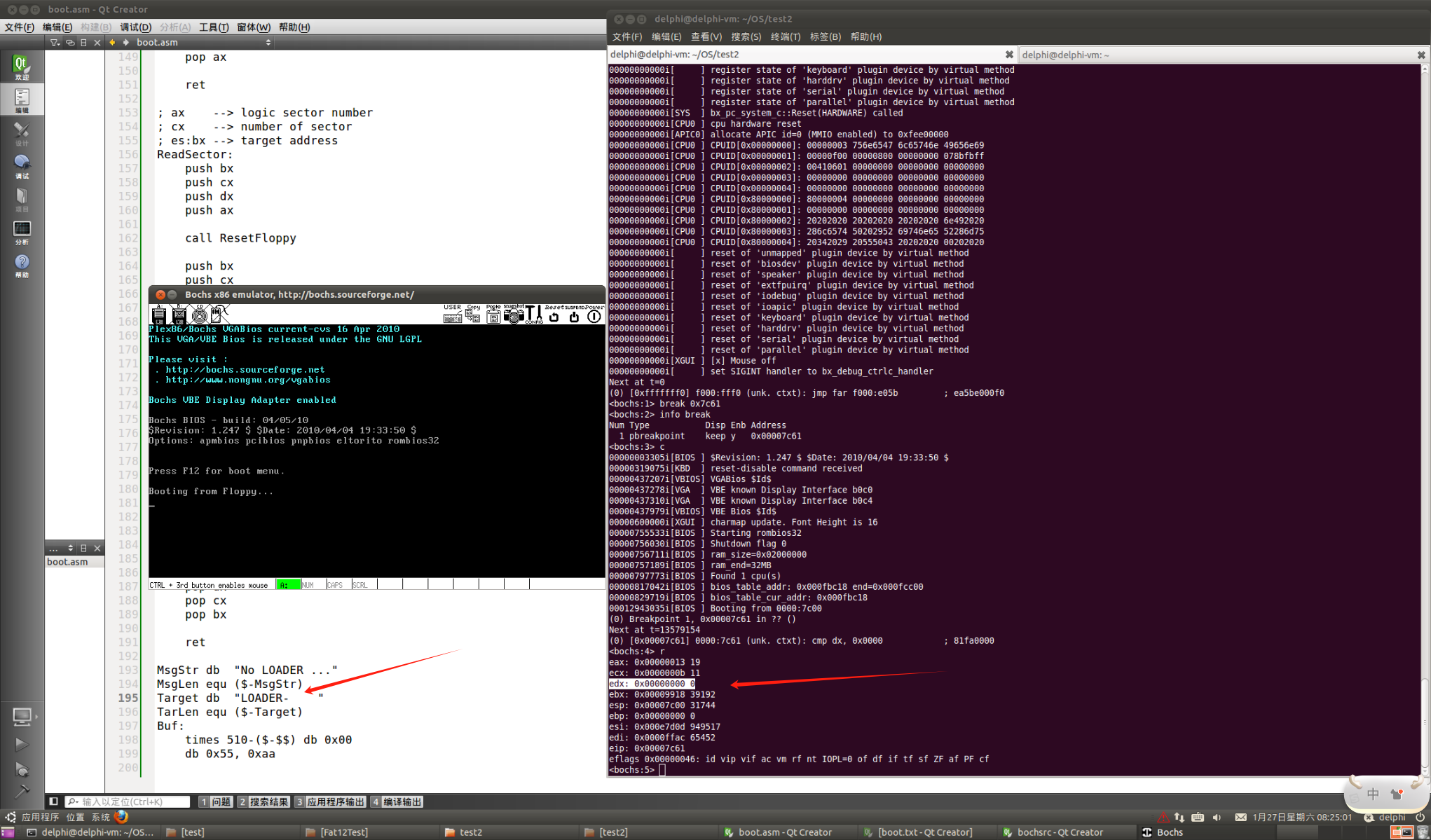Open the 编译输出 output pane
Screen dimensions: 1431x840
(x=397, y=801)
